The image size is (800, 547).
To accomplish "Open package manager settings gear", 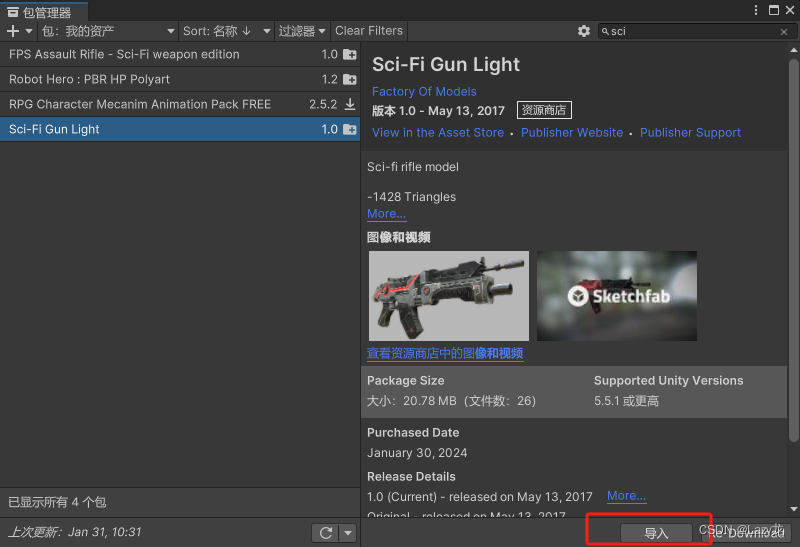I will click(x=584, y=31).
